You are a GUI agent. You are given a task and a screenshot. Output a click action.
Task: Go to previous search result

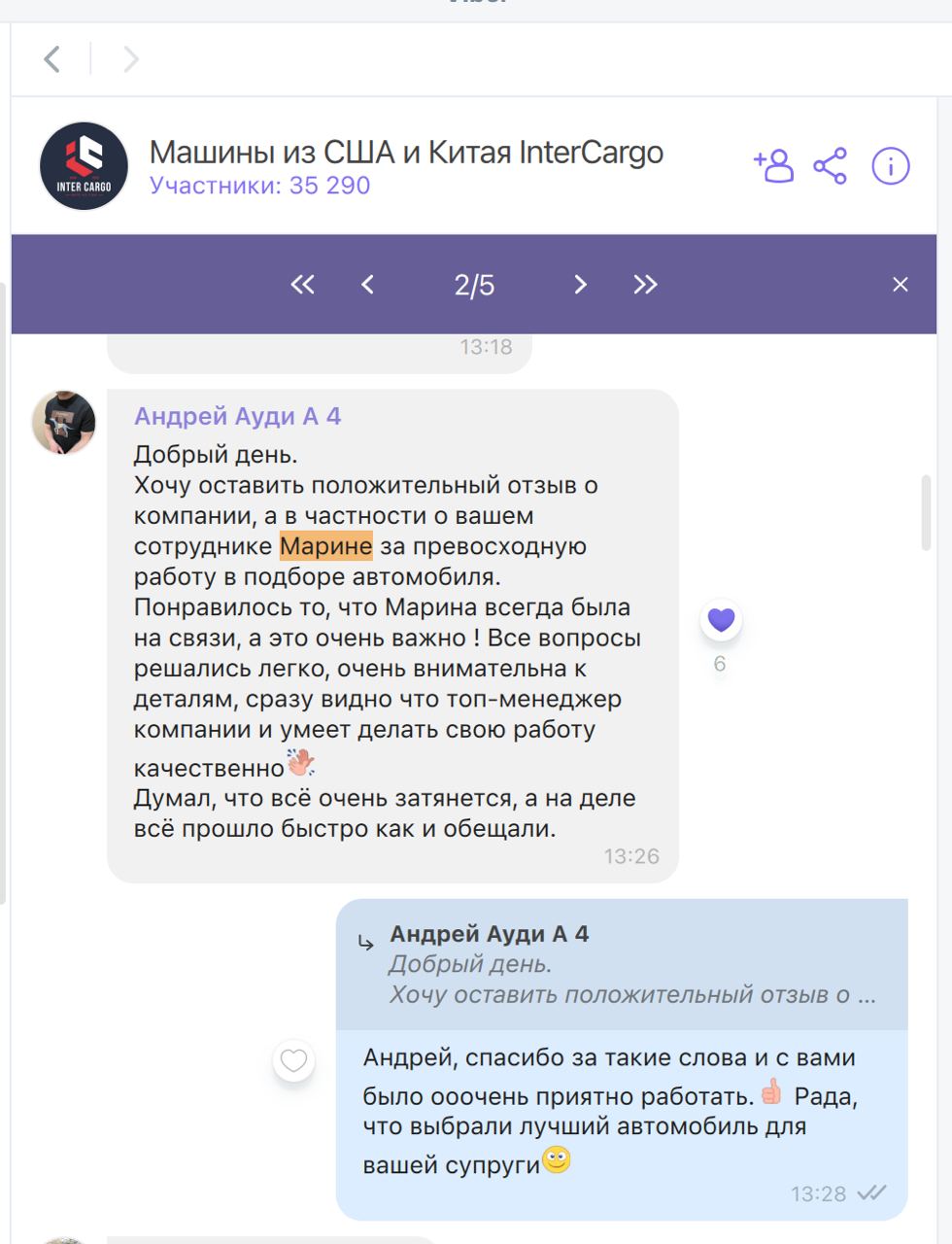367,284
